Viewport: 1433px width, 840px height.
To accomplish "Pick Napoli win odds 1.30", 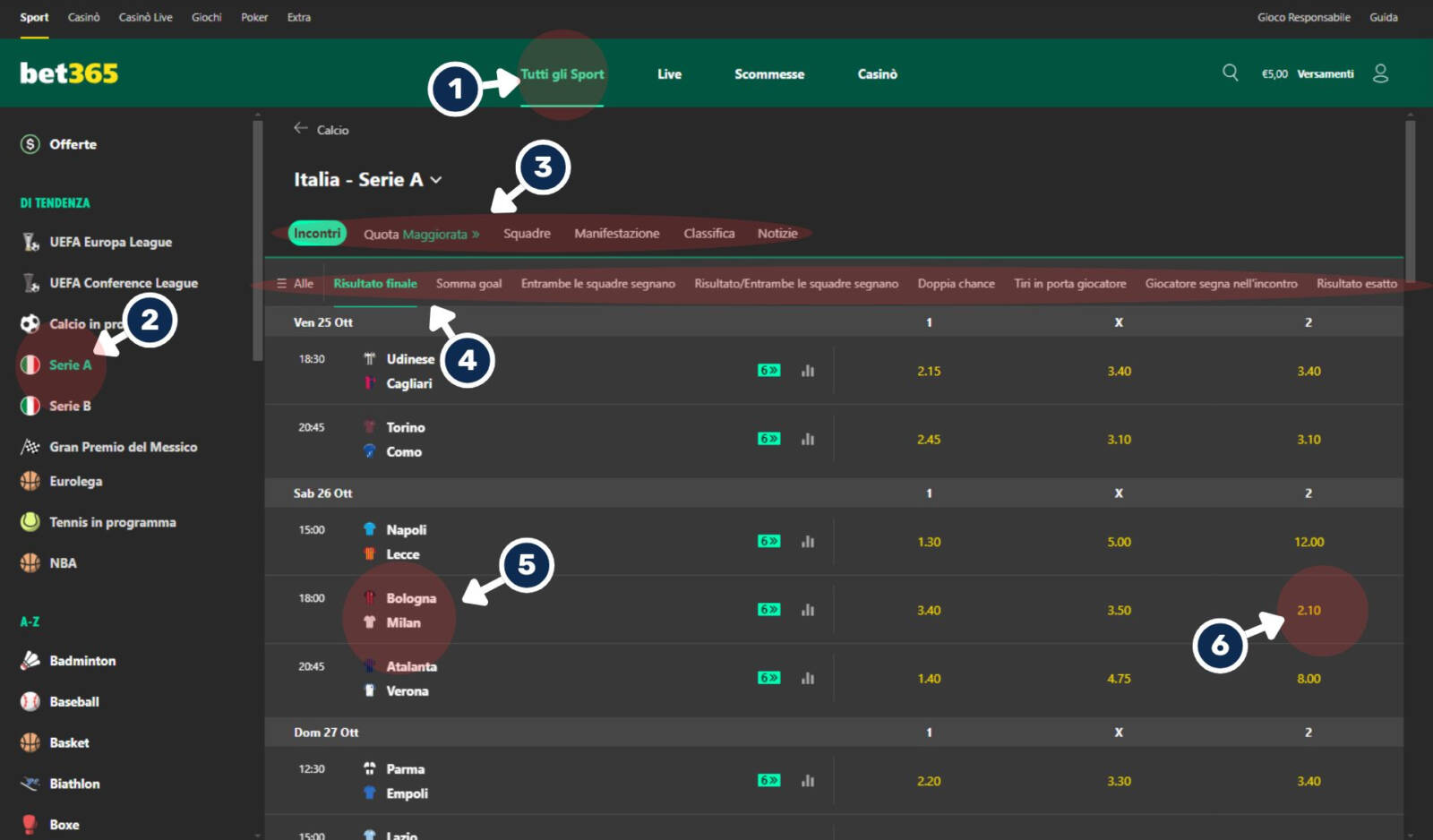I will 929,542.
